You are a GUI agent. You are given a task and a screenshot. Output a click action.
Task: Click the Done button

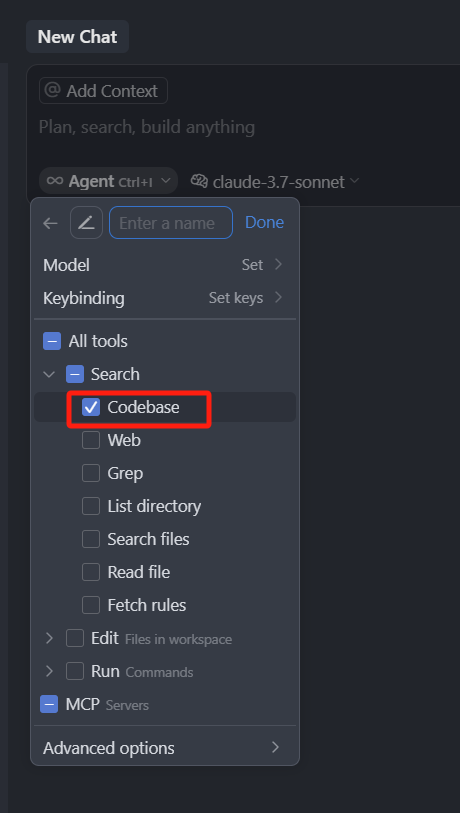pos(264,222)
